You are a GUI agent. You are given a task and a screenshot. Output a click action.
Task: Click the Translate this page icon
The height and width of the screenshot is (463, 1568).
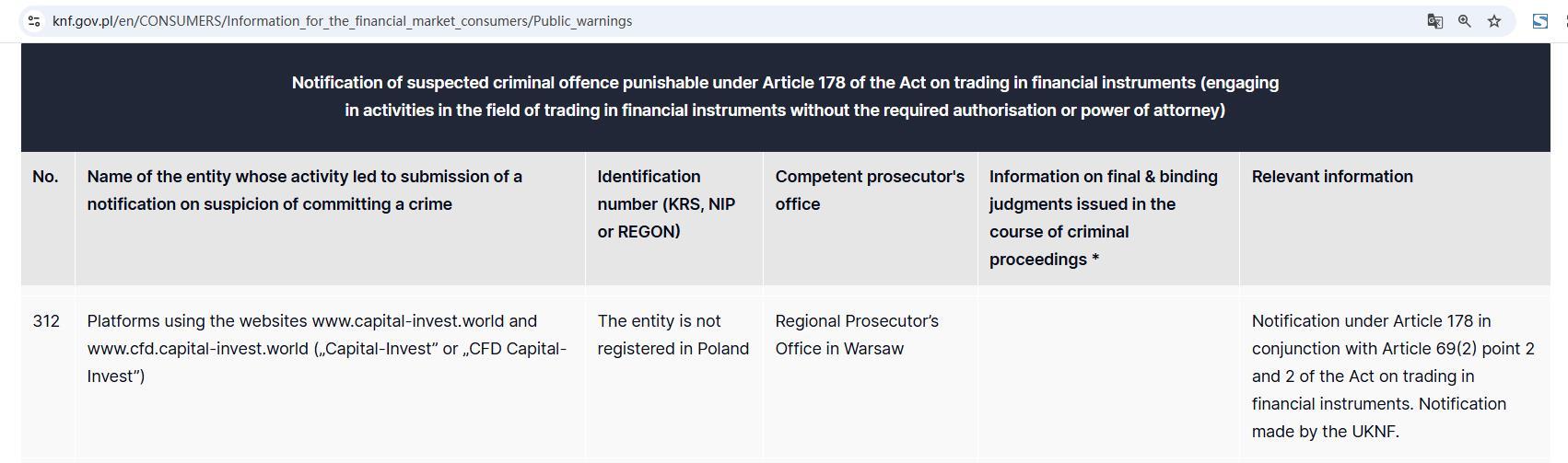point(1434,20)
